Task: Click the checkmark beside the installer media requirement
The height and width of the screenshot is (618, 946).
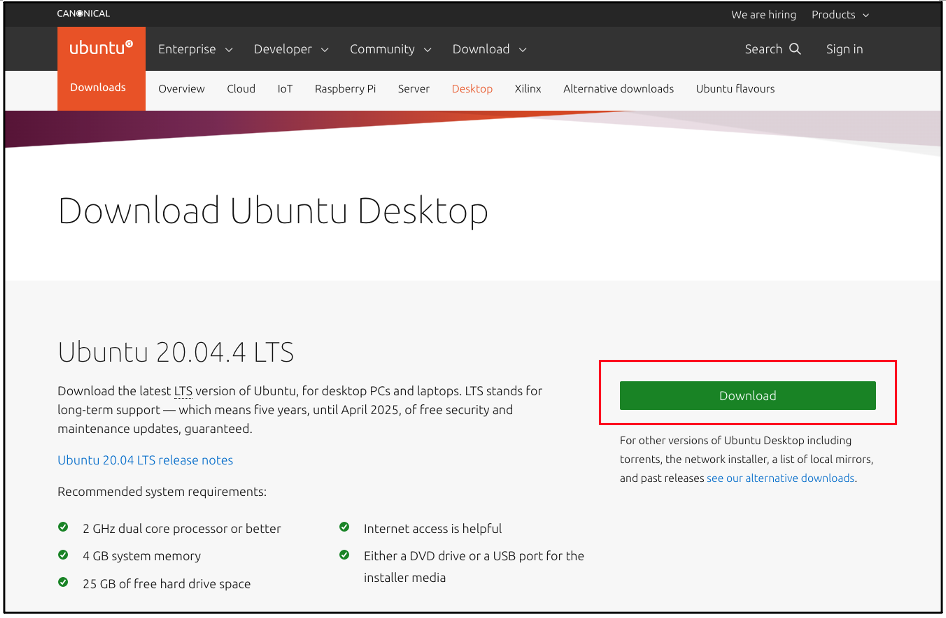Action: [345, 556]
